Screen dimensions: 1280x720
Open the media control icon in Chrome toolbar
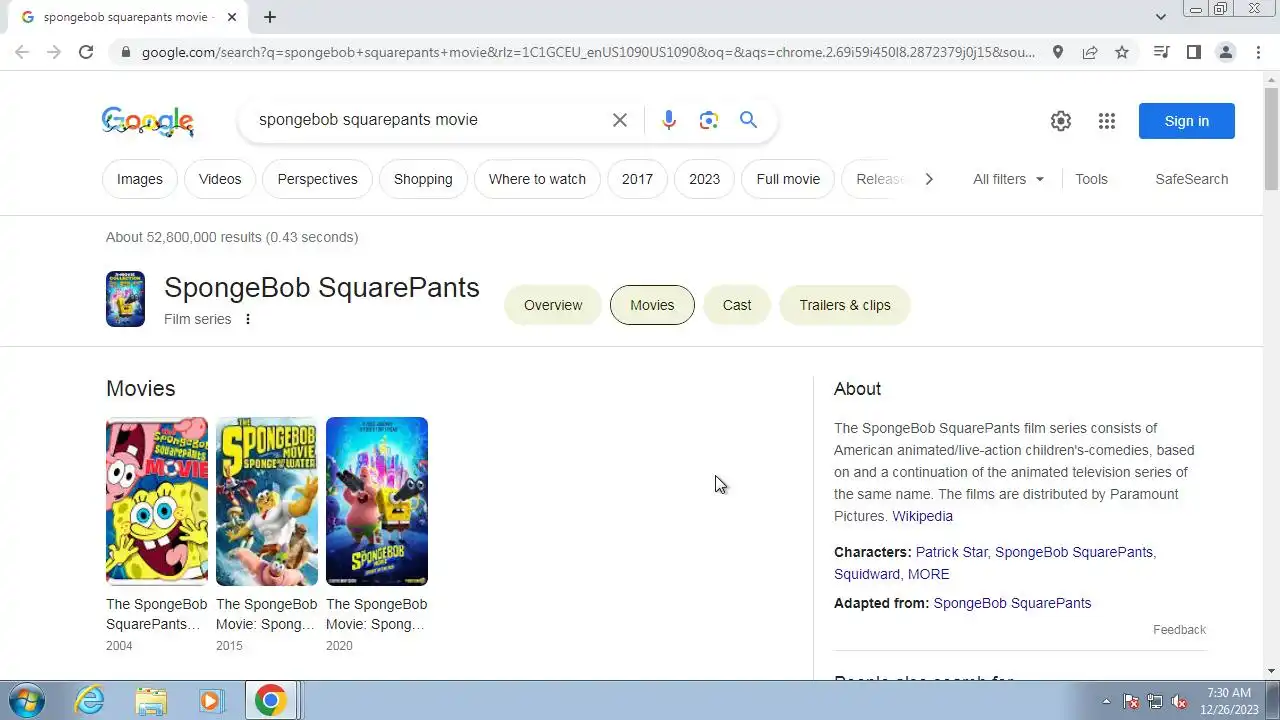pos(1161,52)
